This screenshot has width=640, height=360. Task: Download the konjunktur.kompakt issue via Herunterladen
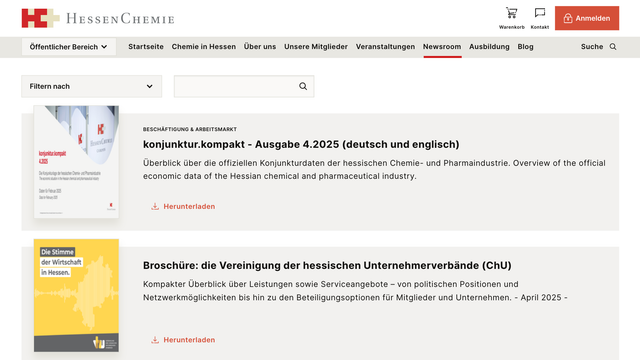(x=183, y=206)
